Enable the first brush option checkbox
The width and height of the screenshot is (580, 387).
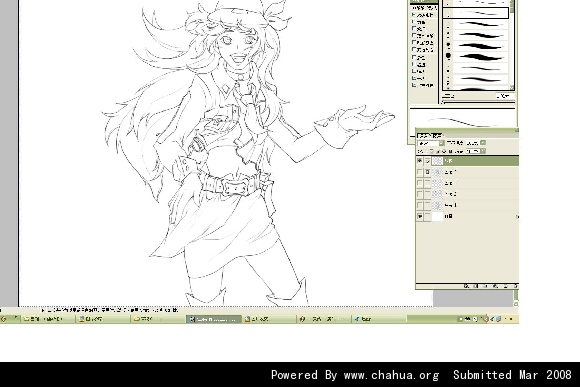(414, 15)
